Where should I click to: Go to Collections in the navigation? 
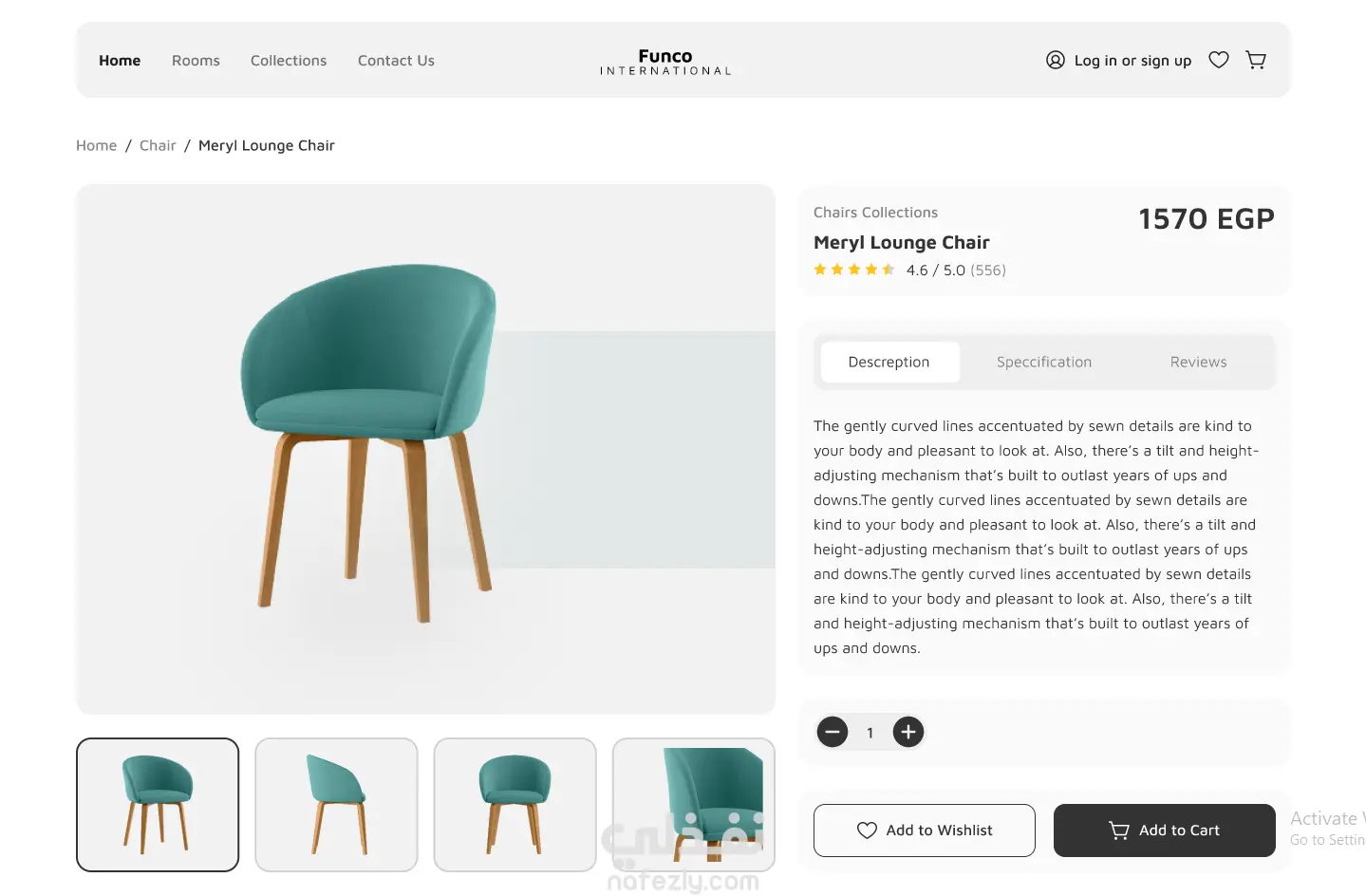(x=289, y=61)
